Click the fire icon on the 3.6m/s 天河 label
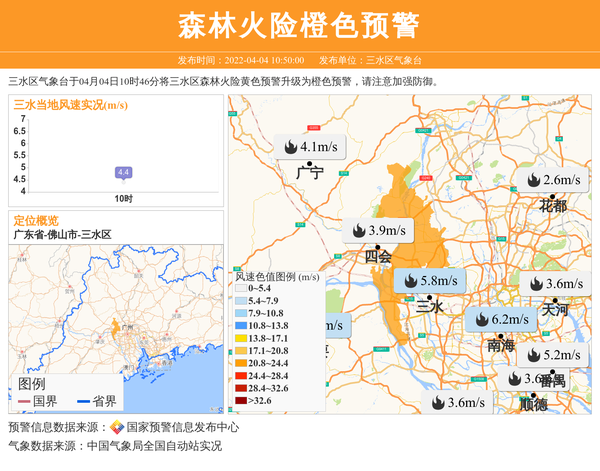Screen dimensions: 600x471 pyautogui.click(x=535, y=284)
